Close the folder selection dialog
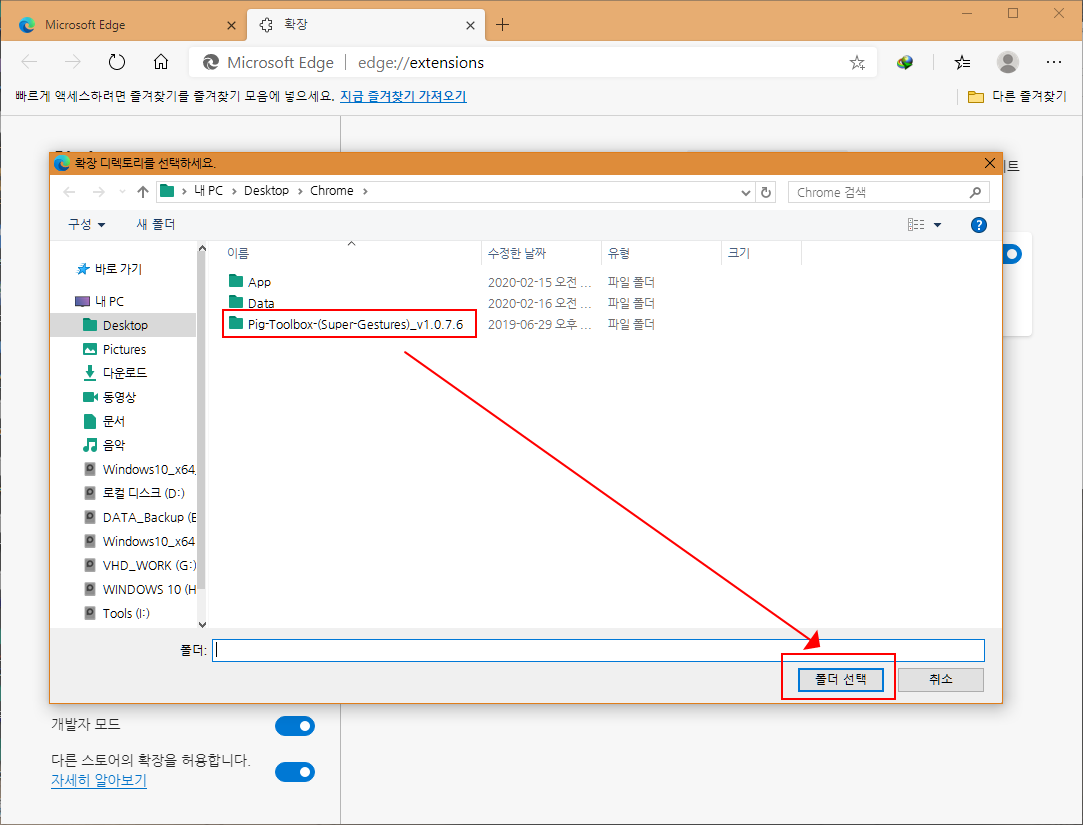The width and height of the screenshot is (1083, 825). pos(989,163)
